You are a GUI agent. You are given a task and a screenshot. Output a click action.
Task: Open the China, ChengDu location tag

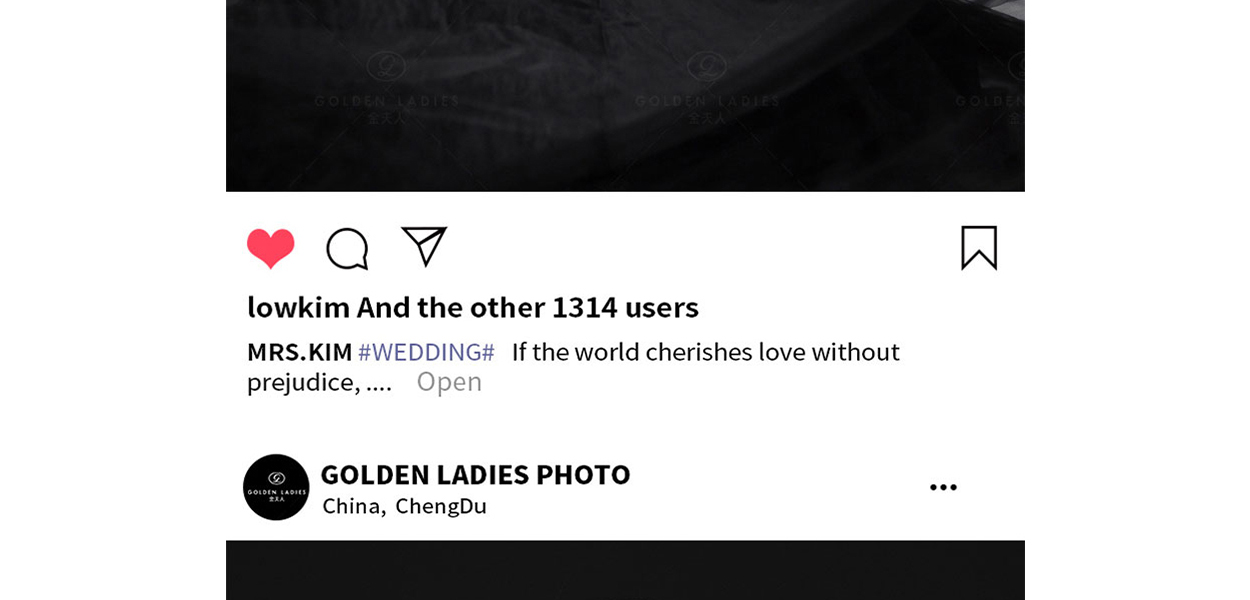tap(404, 506)
